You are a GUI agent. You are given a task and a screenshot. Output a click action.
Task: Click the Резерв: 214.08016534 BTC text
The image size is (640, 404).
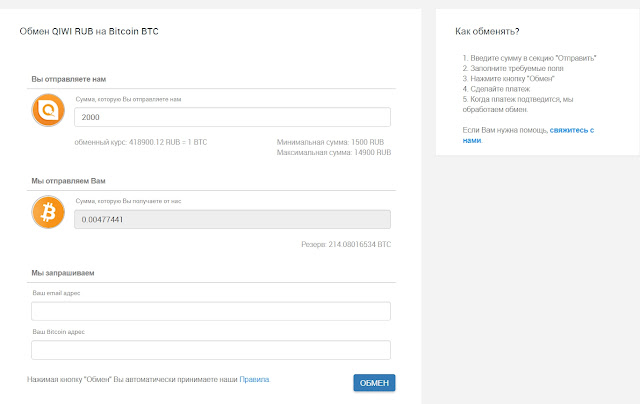[x=346, y=244]
